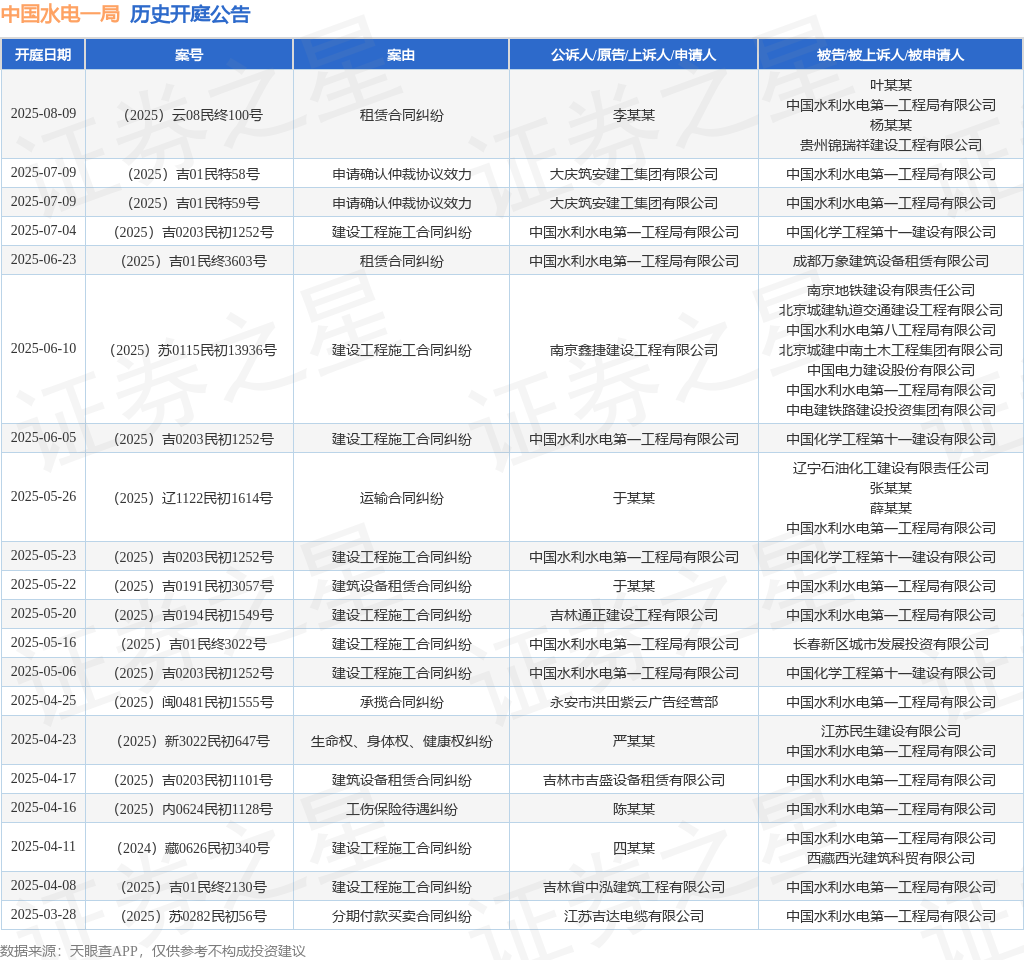Viewport: 1024px width, 960px height.
Task: Select 北京城建中南土木工程集团有限公司
Action: pos(891,351)
